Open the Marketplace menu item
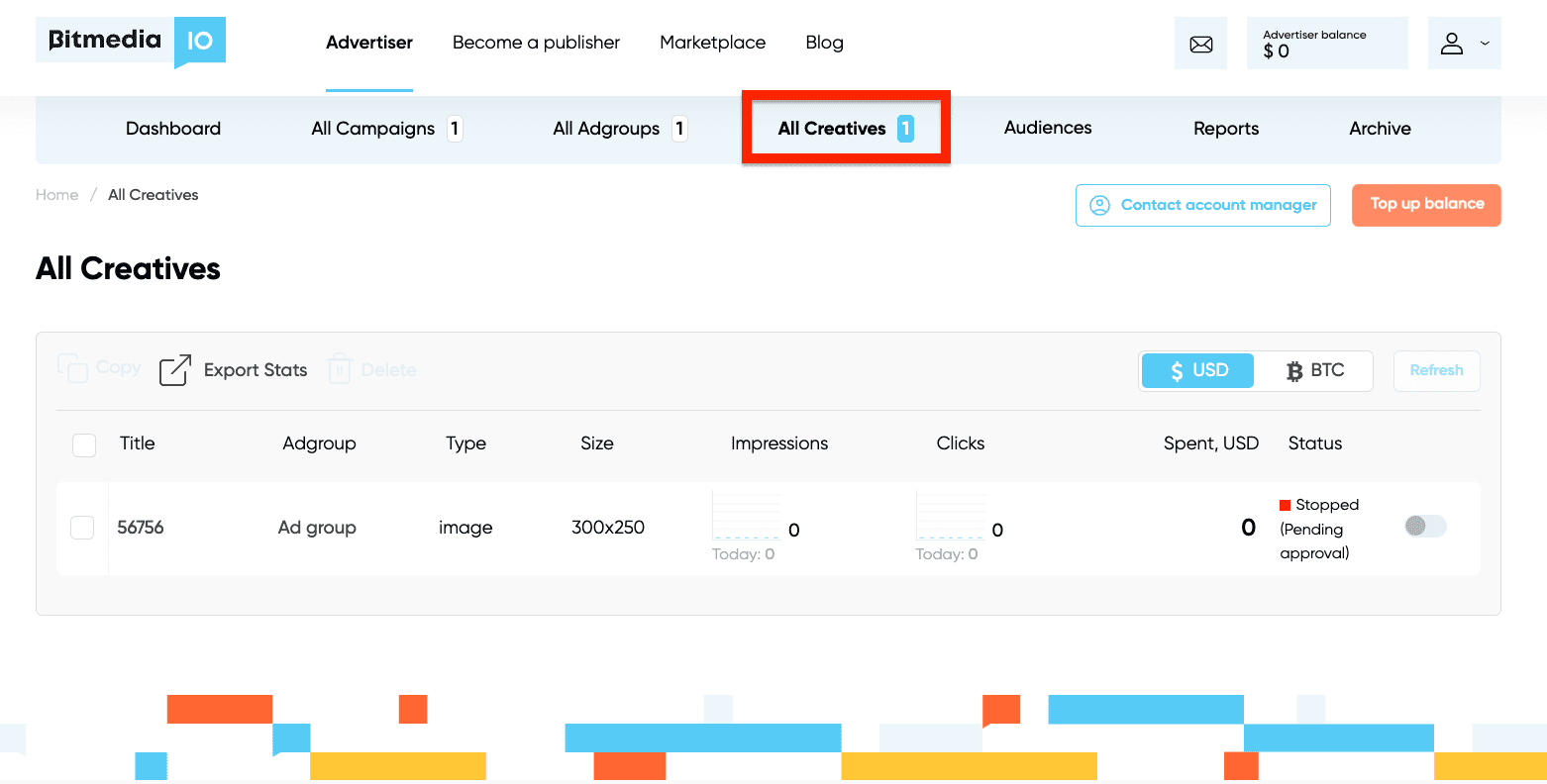The image size is (1547, 784). point(712,43)
